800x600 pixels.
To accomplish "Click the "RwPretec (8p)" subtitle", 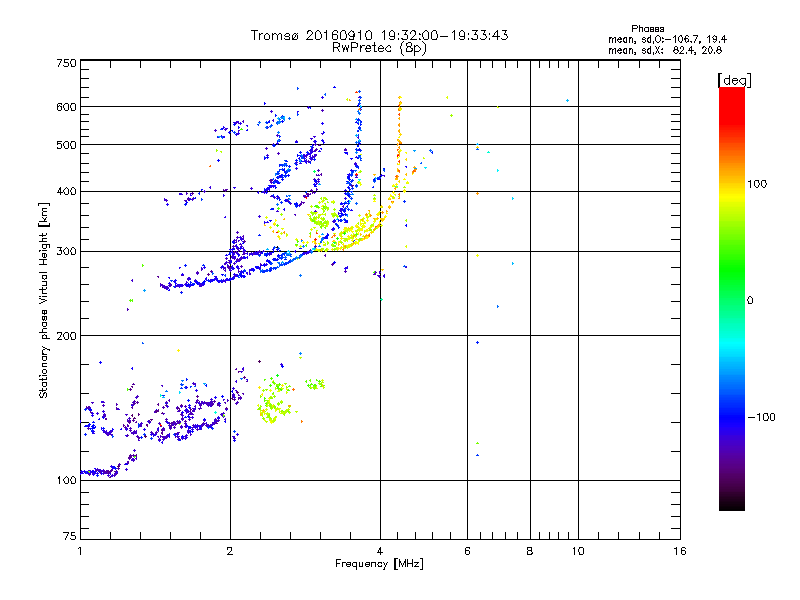I will (x=379, y=48).
